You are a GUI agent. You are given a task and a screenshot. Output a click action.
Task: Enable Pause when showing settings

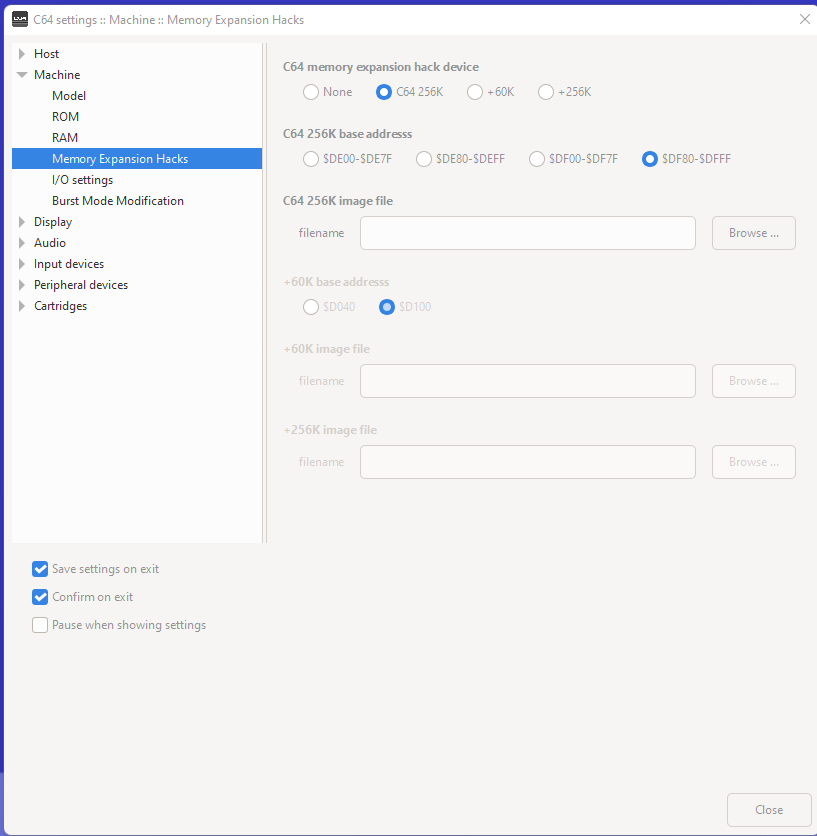pos(40,625)
